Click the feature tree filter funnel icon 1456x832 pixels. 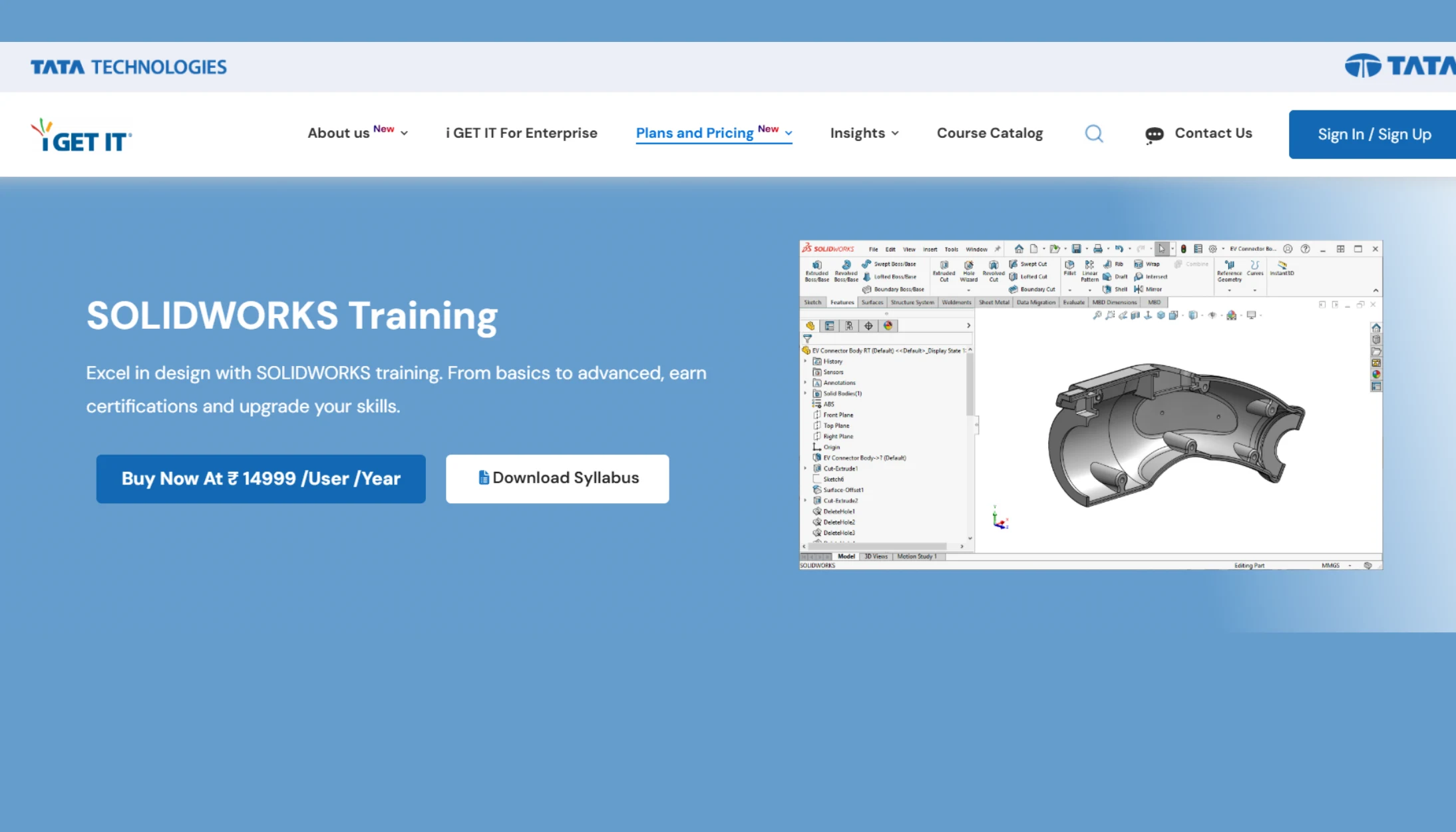click(x=807, y=339)
